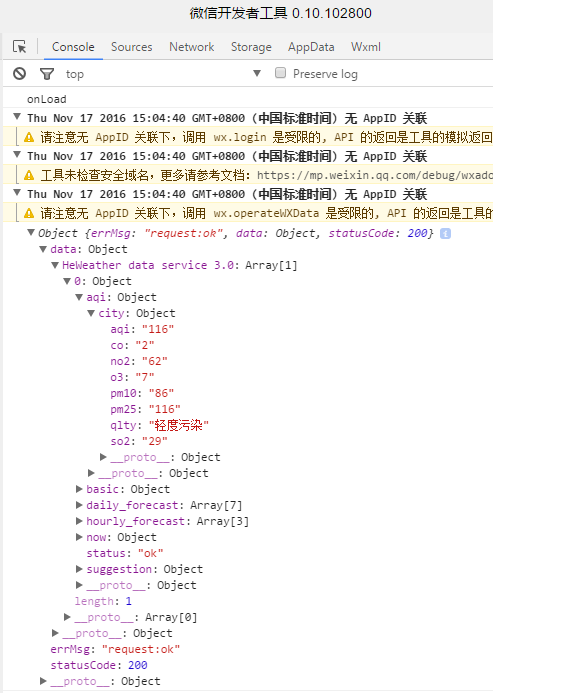Image resolution: width=574 pixels, height=693 pixels.
Task: Click the errMsg: "request:ok" property line
Action: click(x=115, y=649)
